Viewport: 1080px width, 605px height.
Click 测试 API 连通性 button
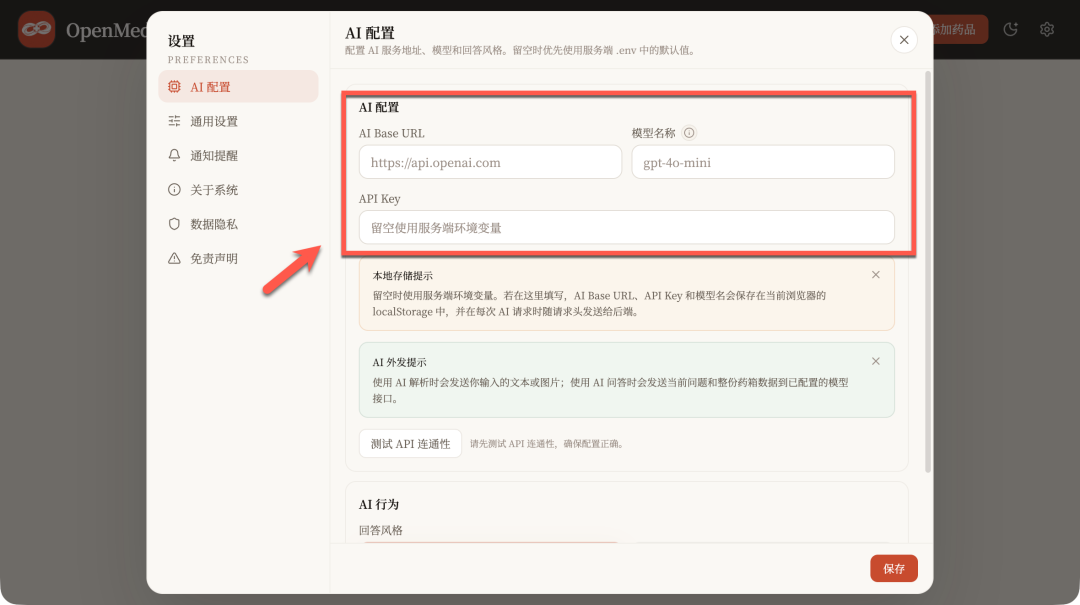[x=411, y=444]
